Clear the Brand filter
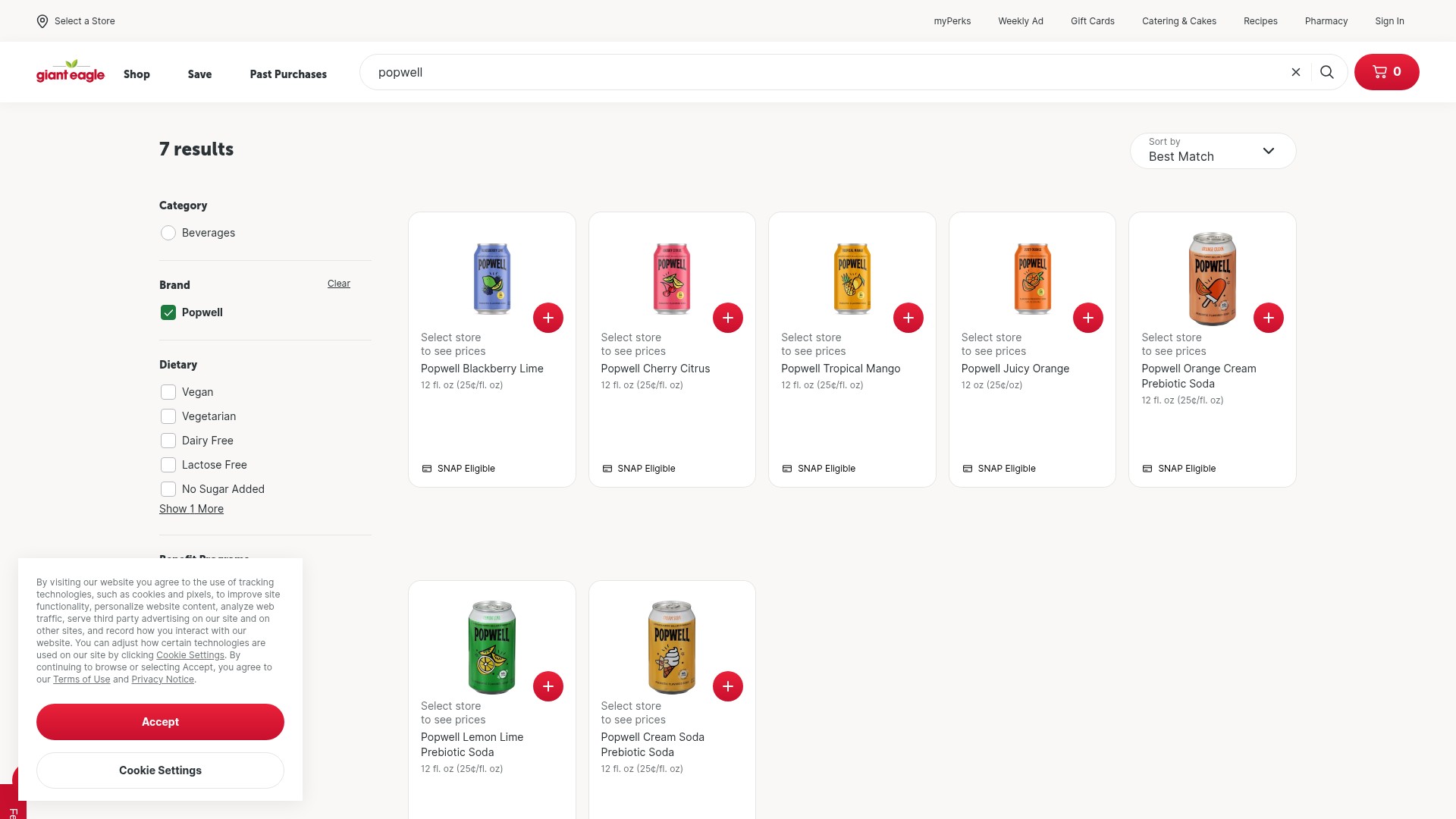1456x819 pixels. coord(338,284)
